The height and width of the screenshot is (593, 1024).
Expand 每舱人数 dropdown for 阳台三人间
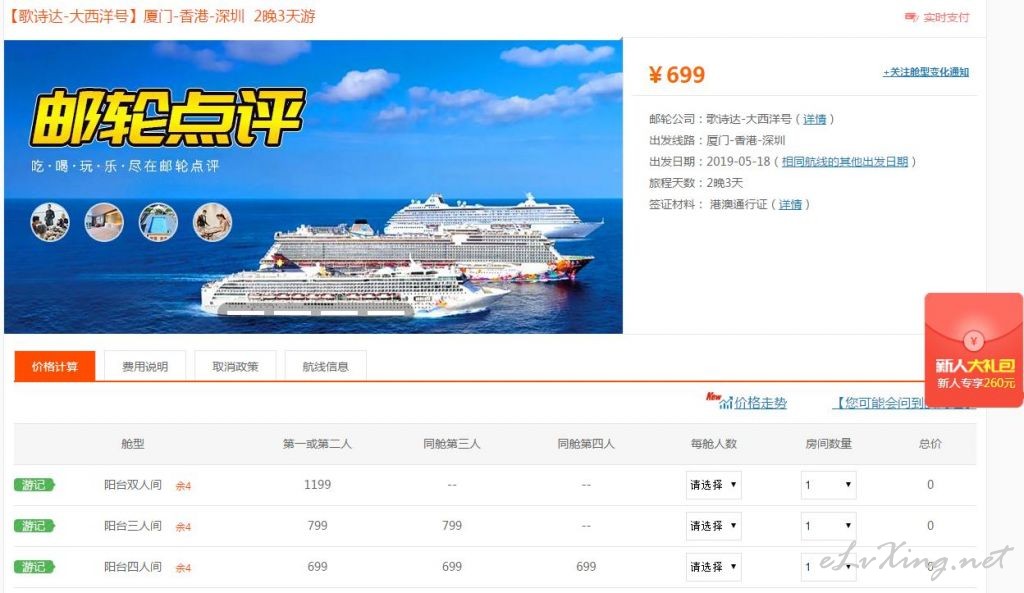pos(713,526)
